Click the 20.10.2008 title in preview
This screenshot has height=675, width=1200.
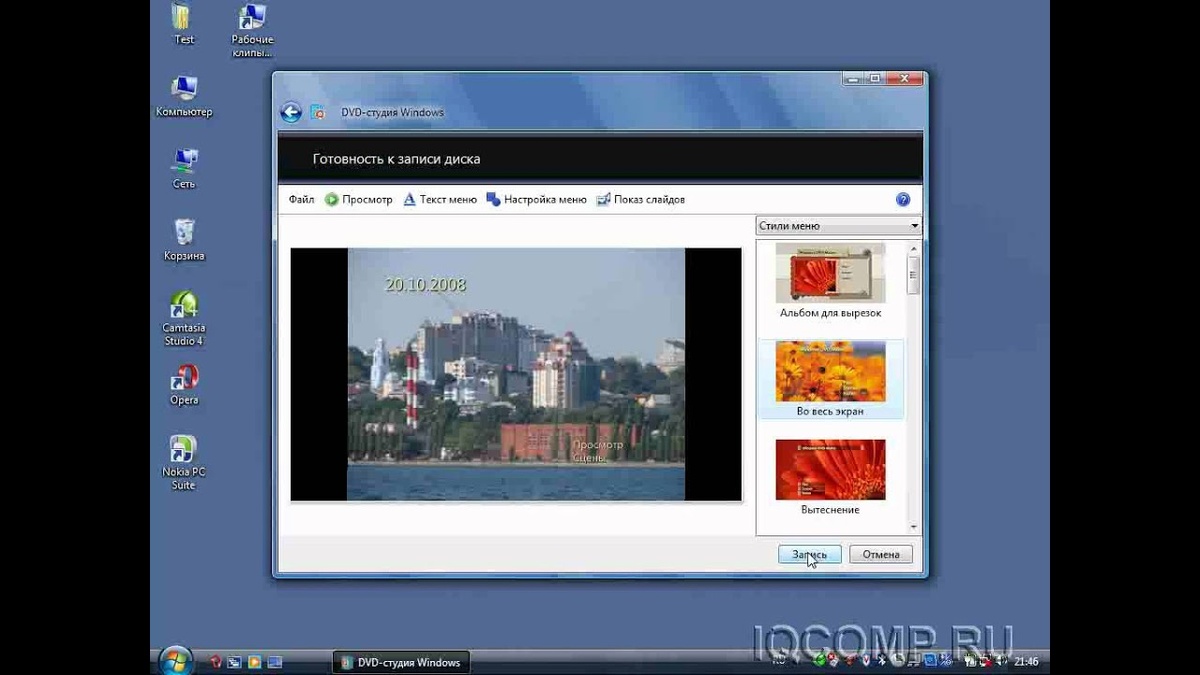click(x=425, y=285)
